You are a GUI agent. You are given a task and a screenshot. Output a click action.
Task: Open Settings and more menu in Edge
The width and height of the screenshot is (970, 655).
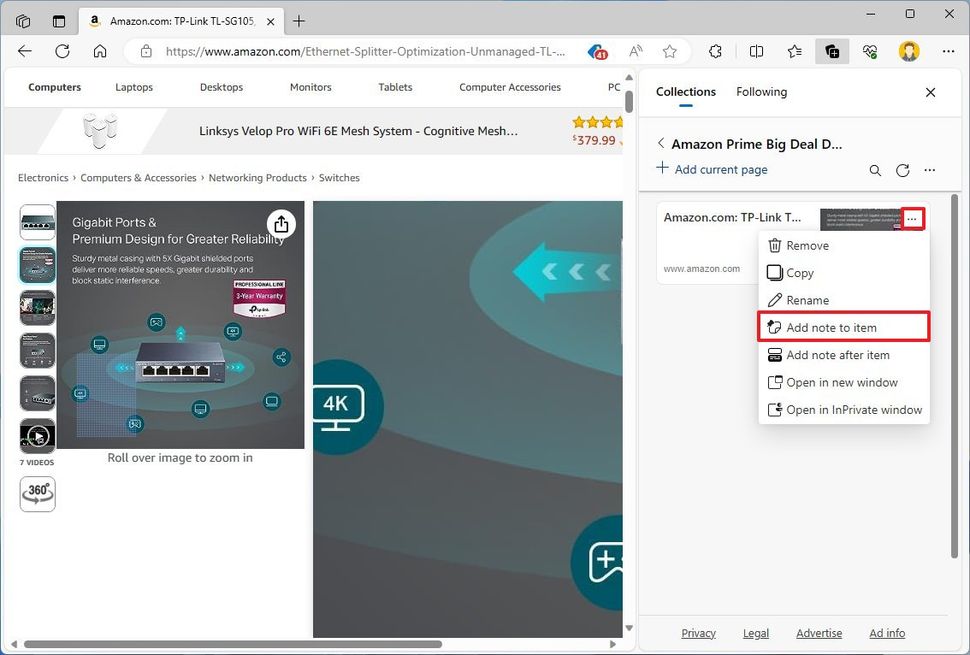point(948,51)
